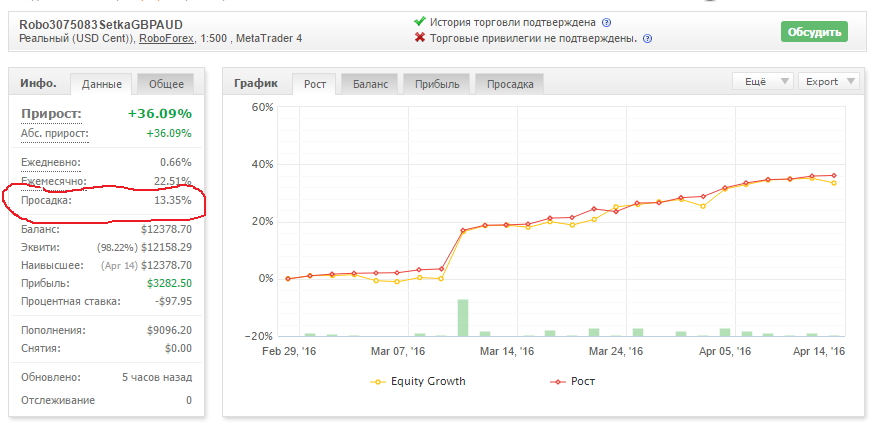The image size is (873, 438).
Task: Click the 13.35% drawdown value
Action: [x=173, y=200]
